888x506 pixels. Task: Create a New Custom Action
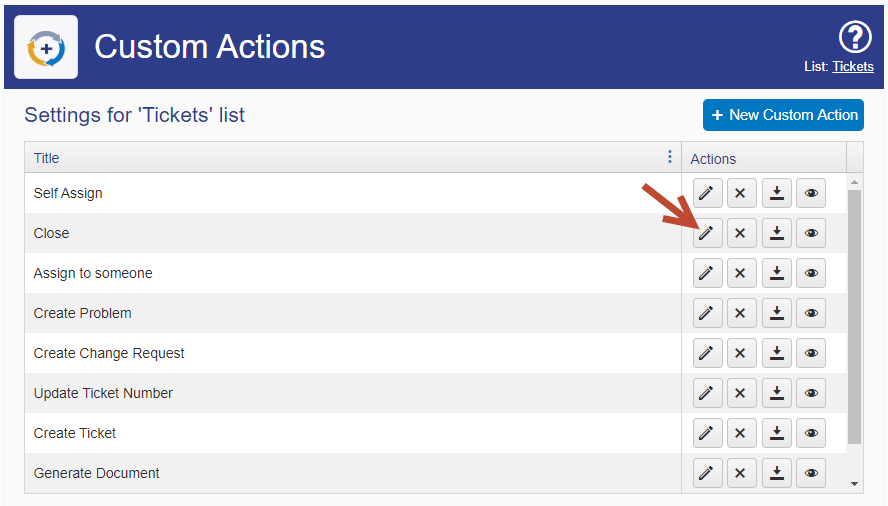[x=783, y=115]
